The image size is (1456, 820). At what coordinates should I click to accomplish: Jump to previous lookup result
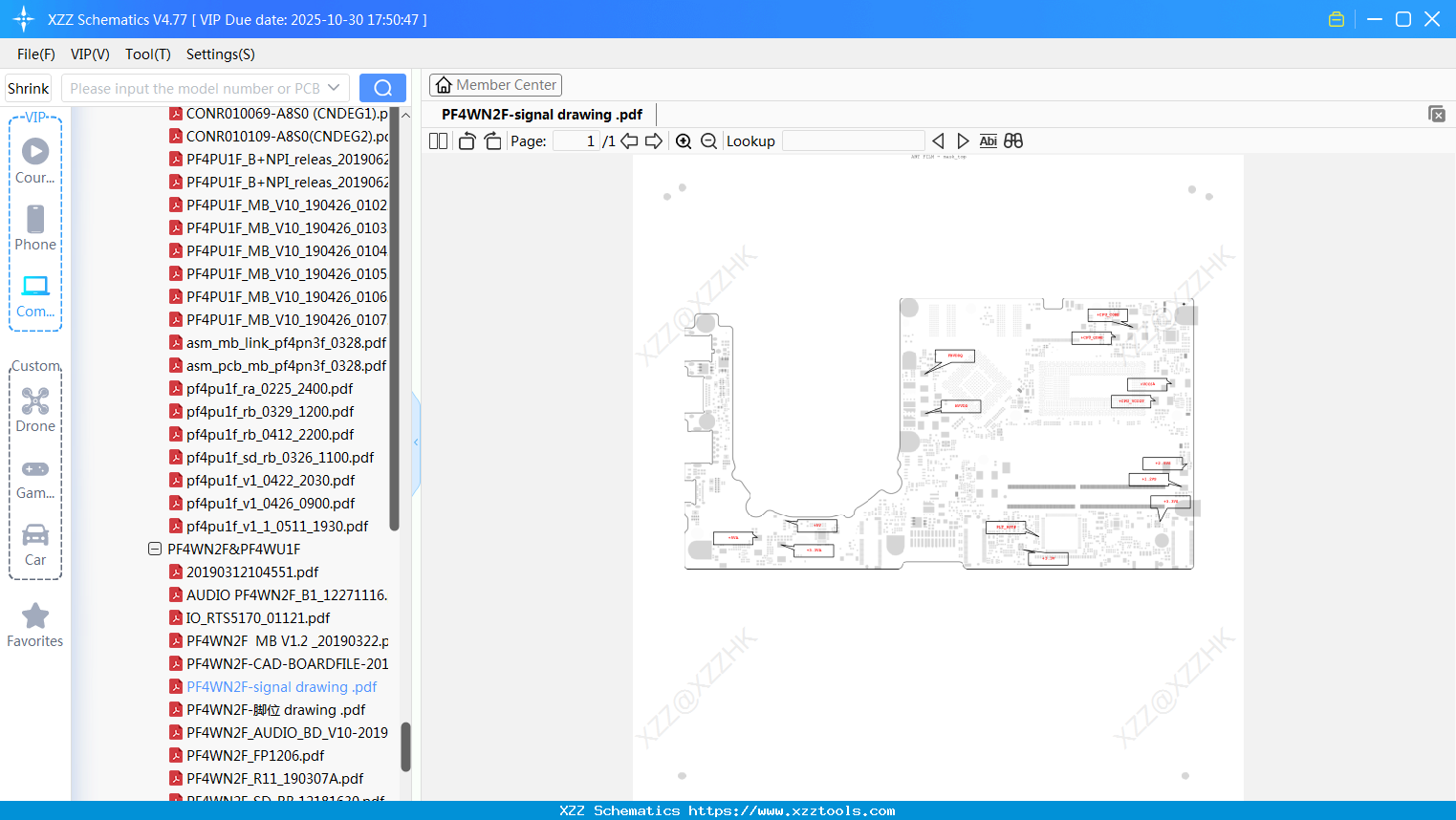(938, 141)
